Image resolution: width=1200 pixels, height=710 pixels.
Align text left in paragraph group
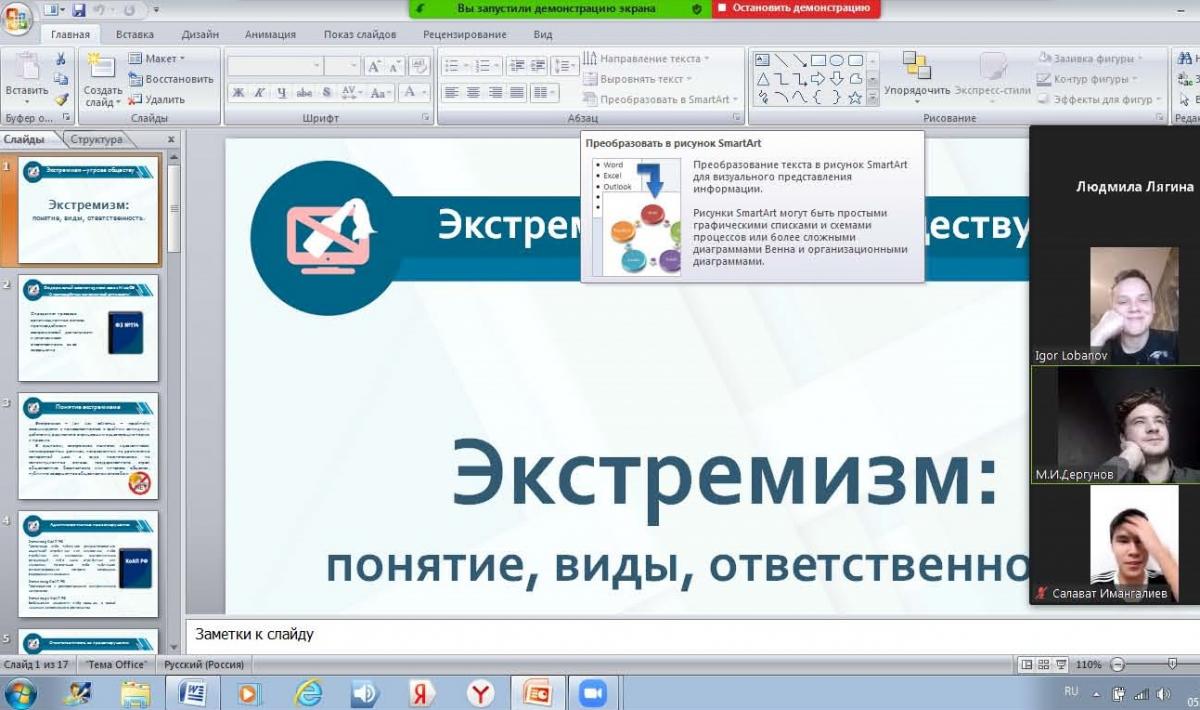[451, 93]
